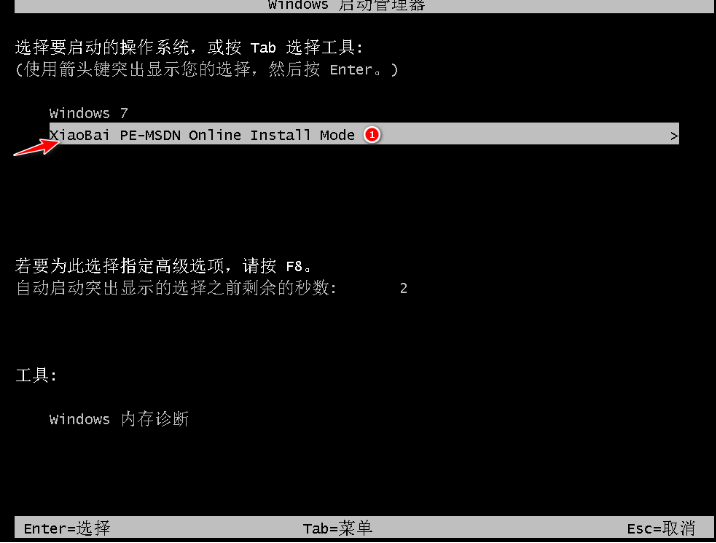Click the 工具: section label
The width and height of the screenshot is (716, 543).
coord(36,375)
